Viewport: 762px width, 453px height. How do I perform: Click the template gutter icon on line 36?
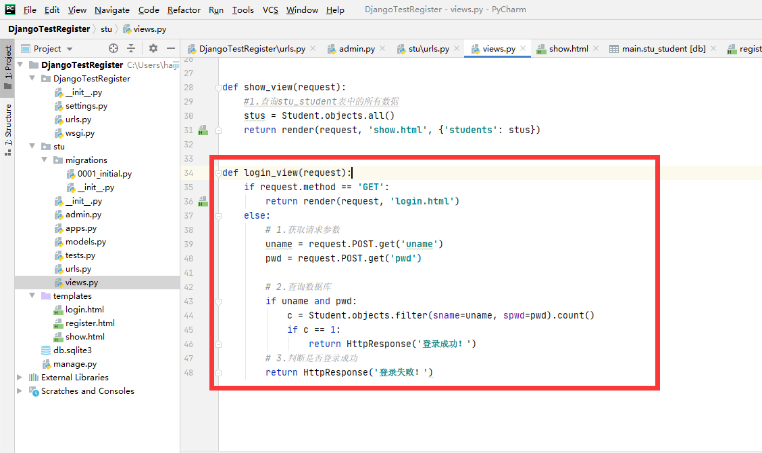[x=202, y=201]
